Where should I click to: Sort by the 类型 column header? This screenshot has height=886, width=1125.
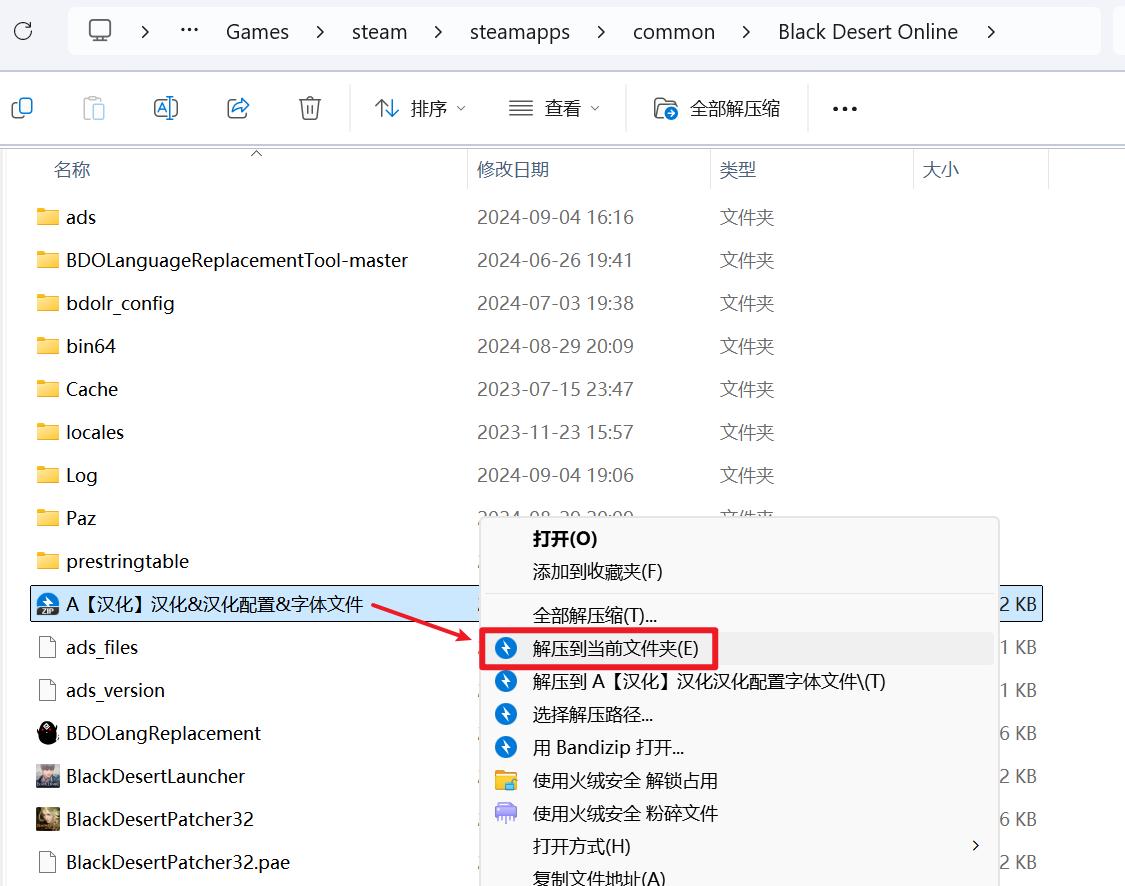click(x=738, y=169)
